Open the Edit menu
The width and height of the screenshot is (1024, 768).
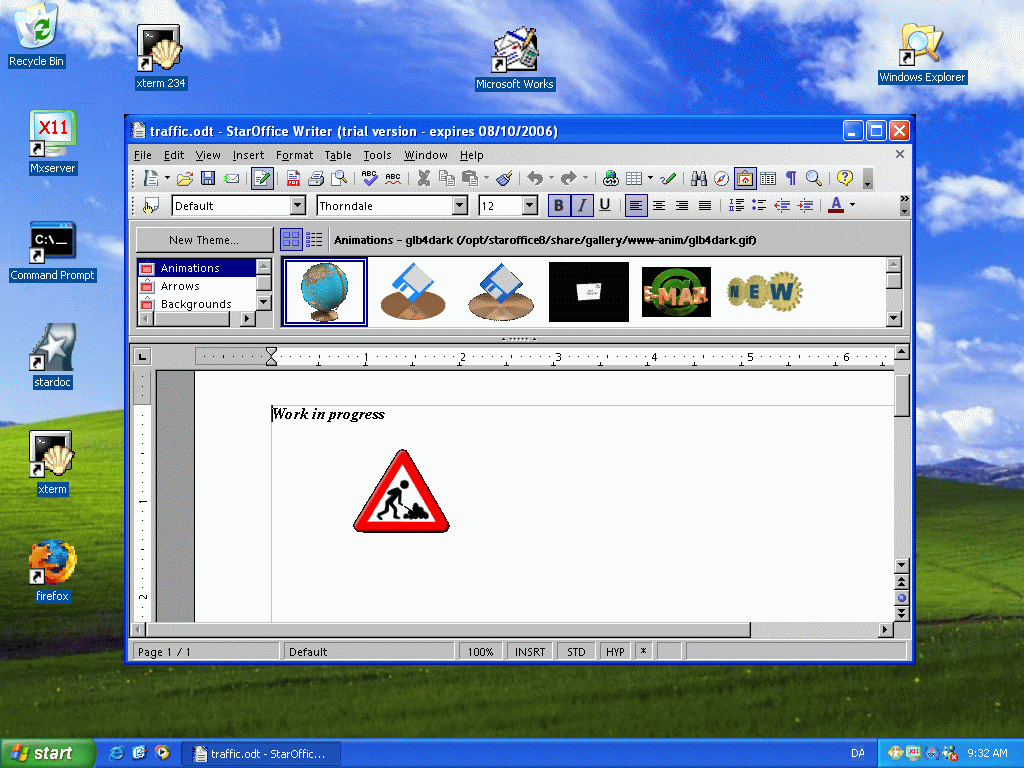(x=174, y=155)
